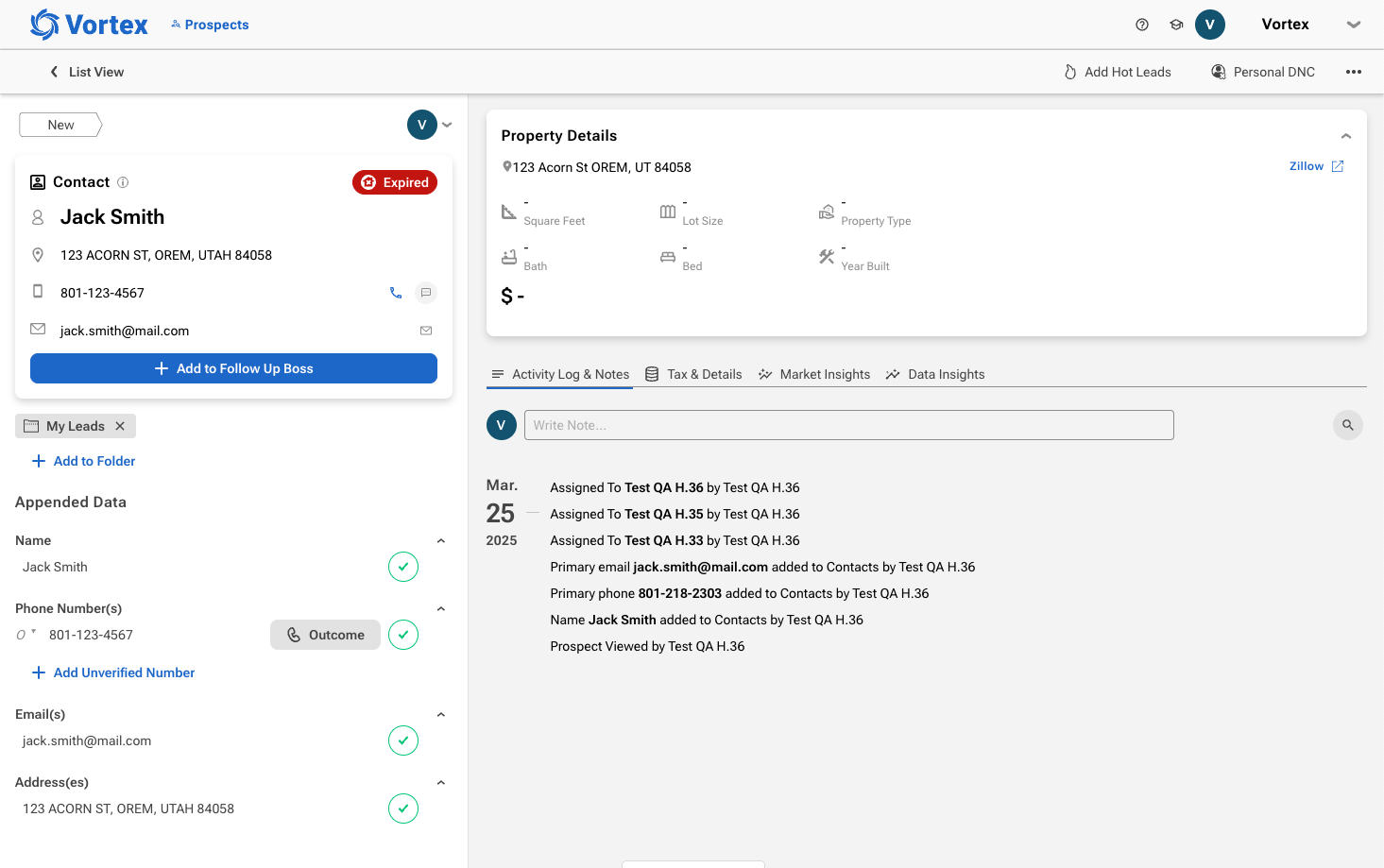
Task: Open Zillow link
Action: [x=1316, y=166]
